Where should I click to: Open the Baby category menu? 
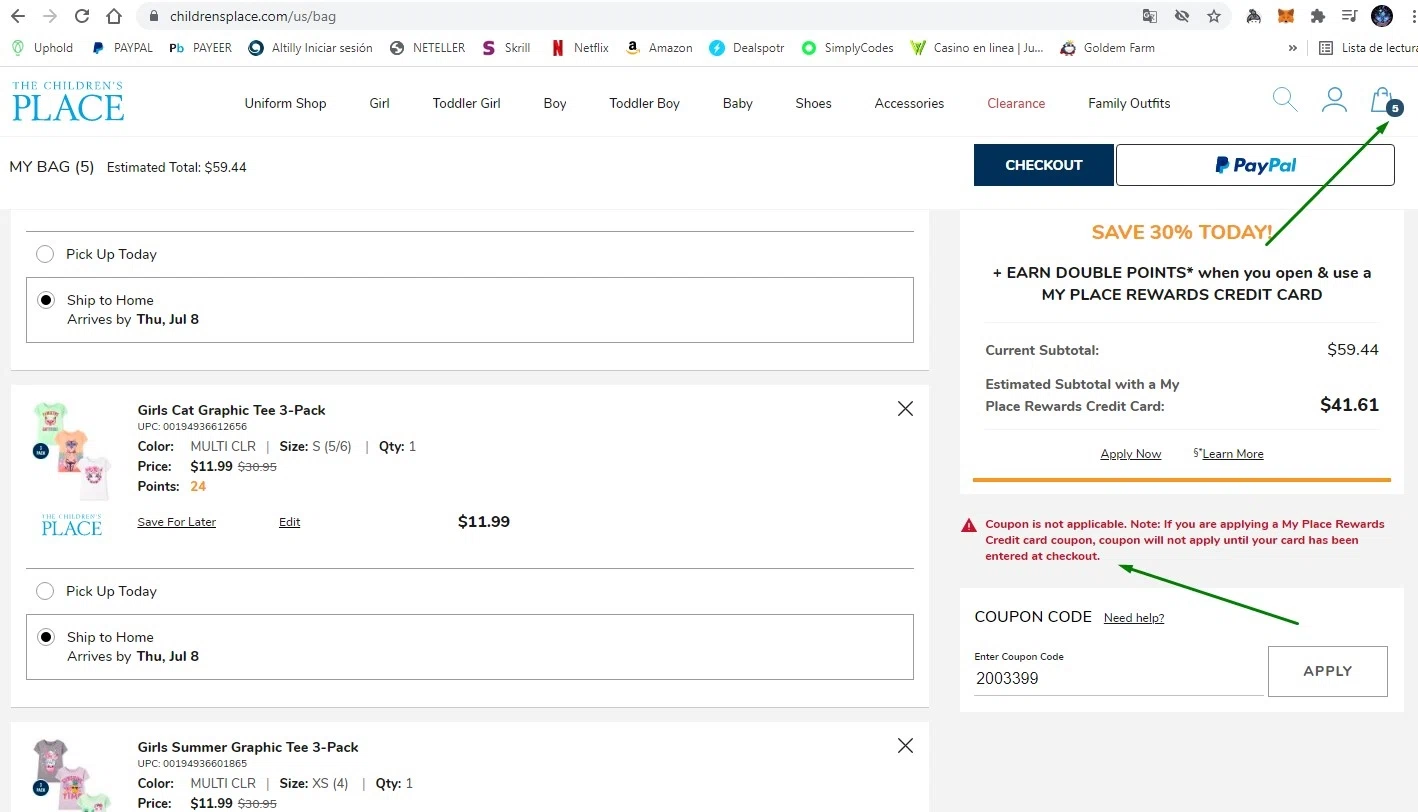pyautogui.click(x=737, y=103)
